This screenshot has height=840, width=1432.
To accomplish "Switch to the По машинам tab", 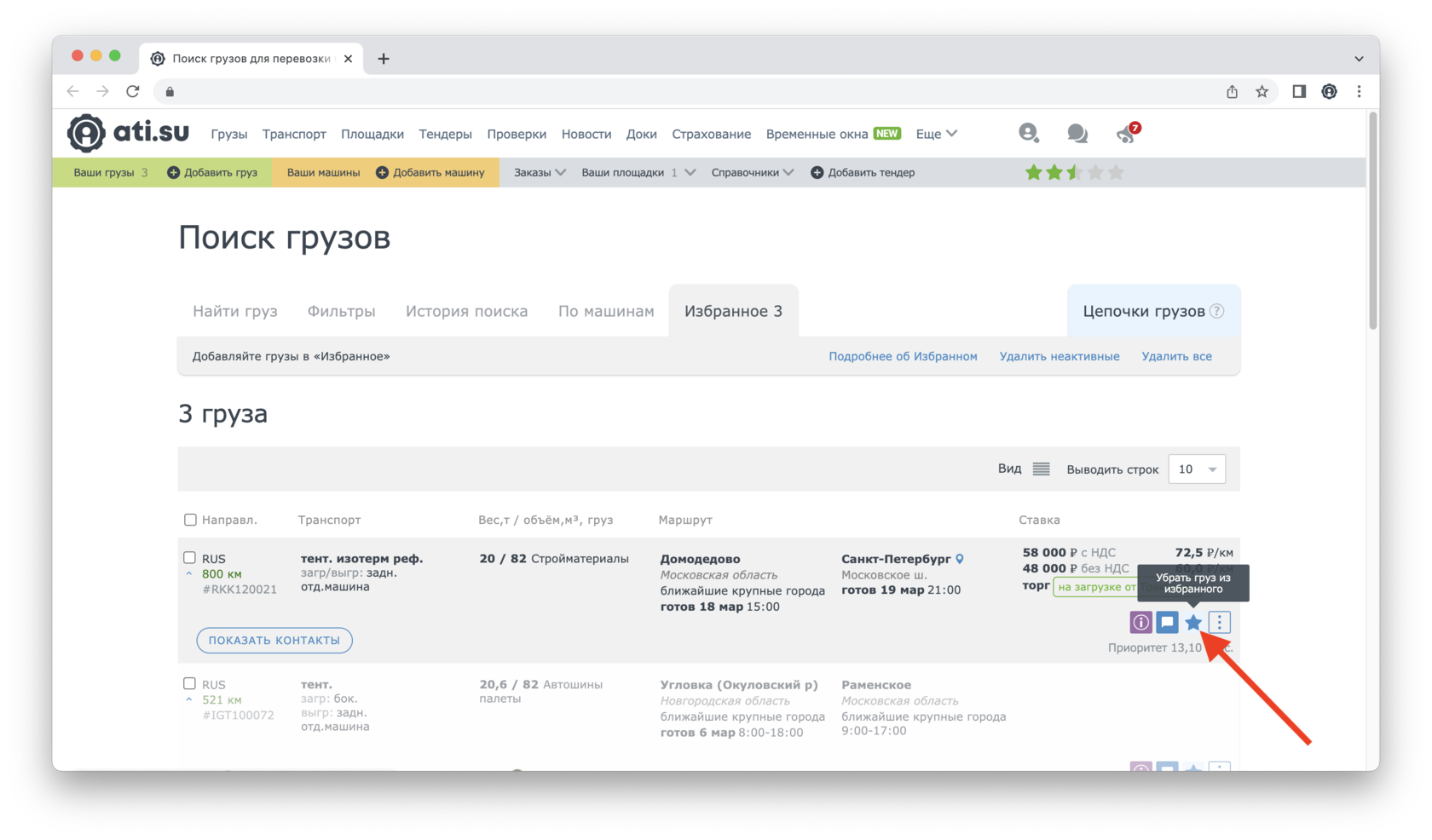I will click(x=606, y=311).
